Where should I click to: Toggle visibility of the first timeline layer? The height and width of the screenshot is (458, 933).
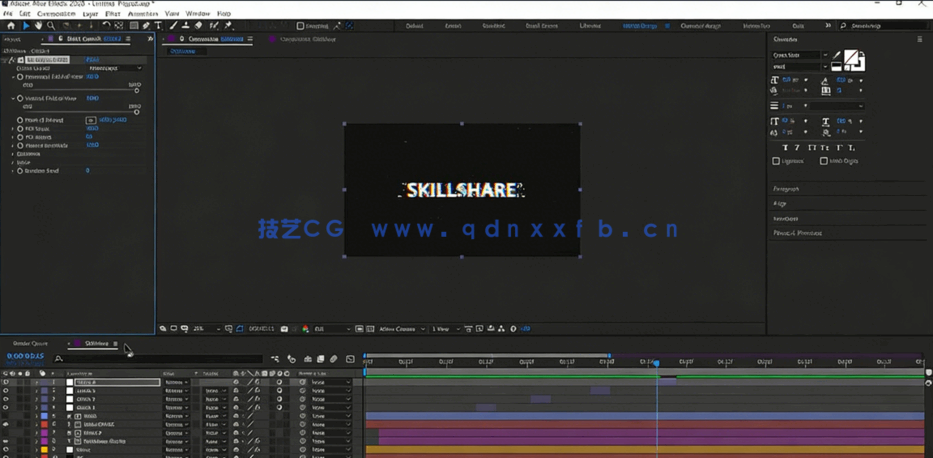(6, 383)
